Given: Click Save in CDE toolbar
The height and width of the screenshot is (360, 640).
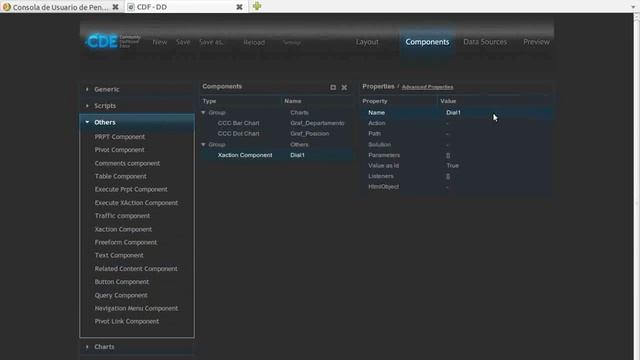Looking at the screenshot, I should [x=183, y=42].
